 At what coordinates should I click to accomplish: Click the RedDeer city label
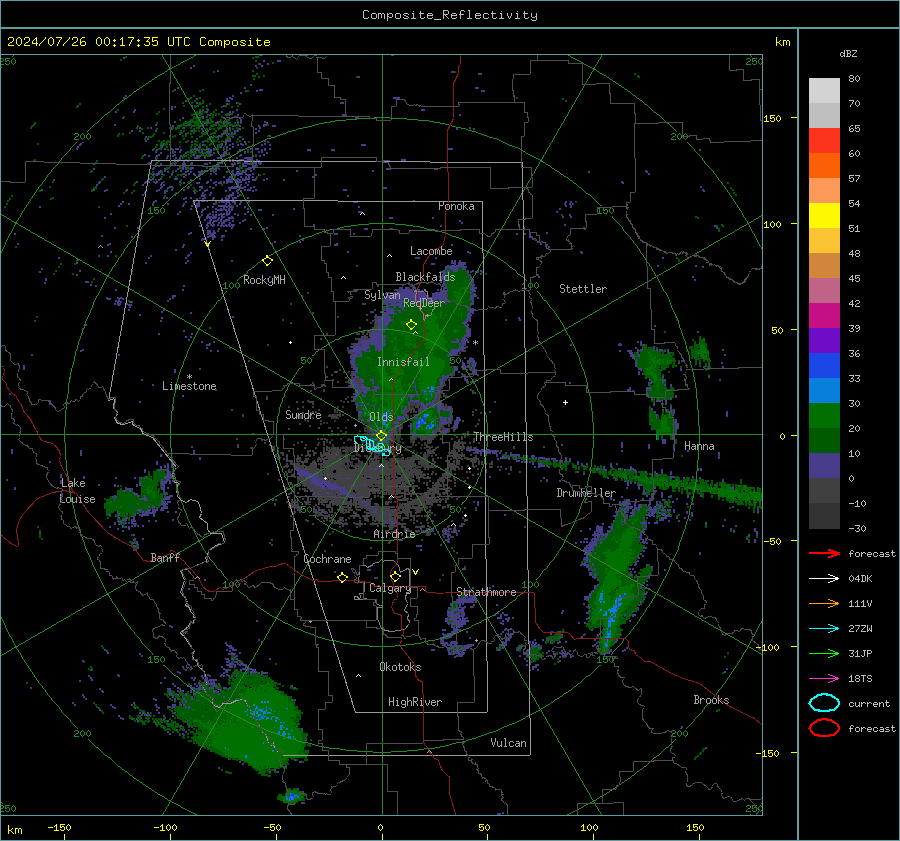click(424, 303)
